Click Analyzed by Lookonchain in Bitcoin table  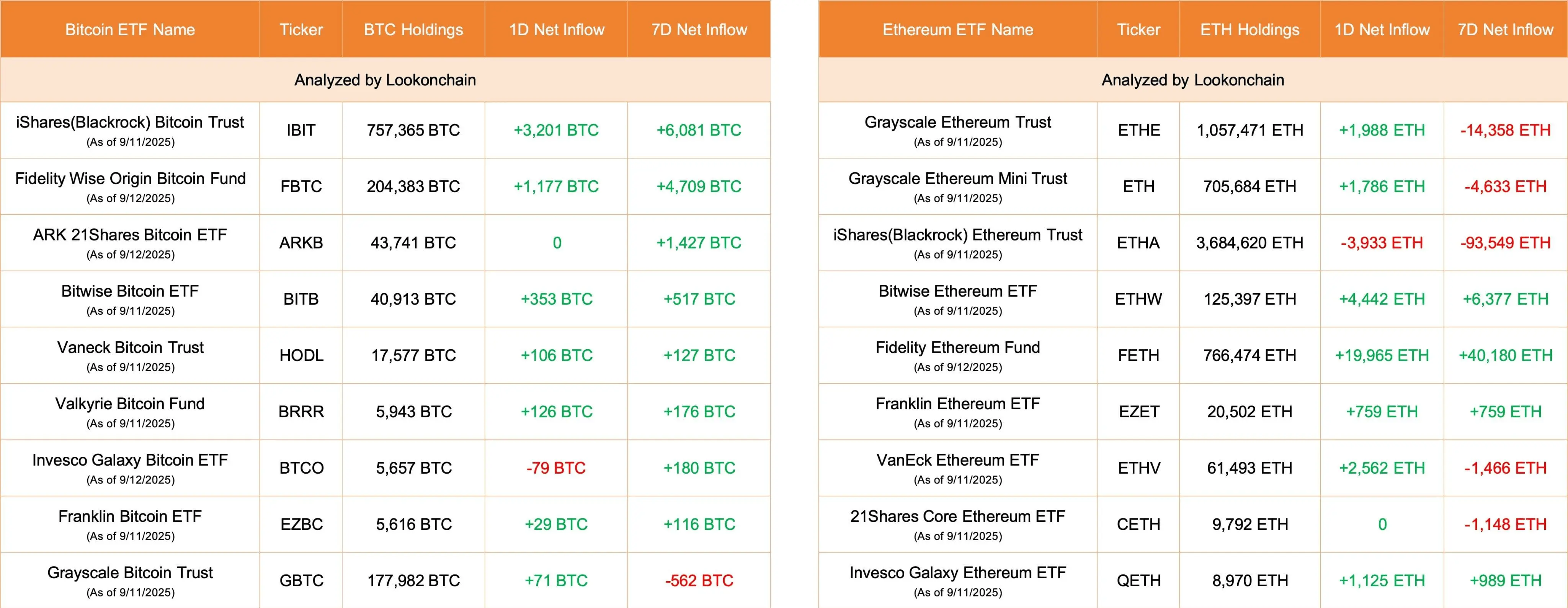pos(385,80)
